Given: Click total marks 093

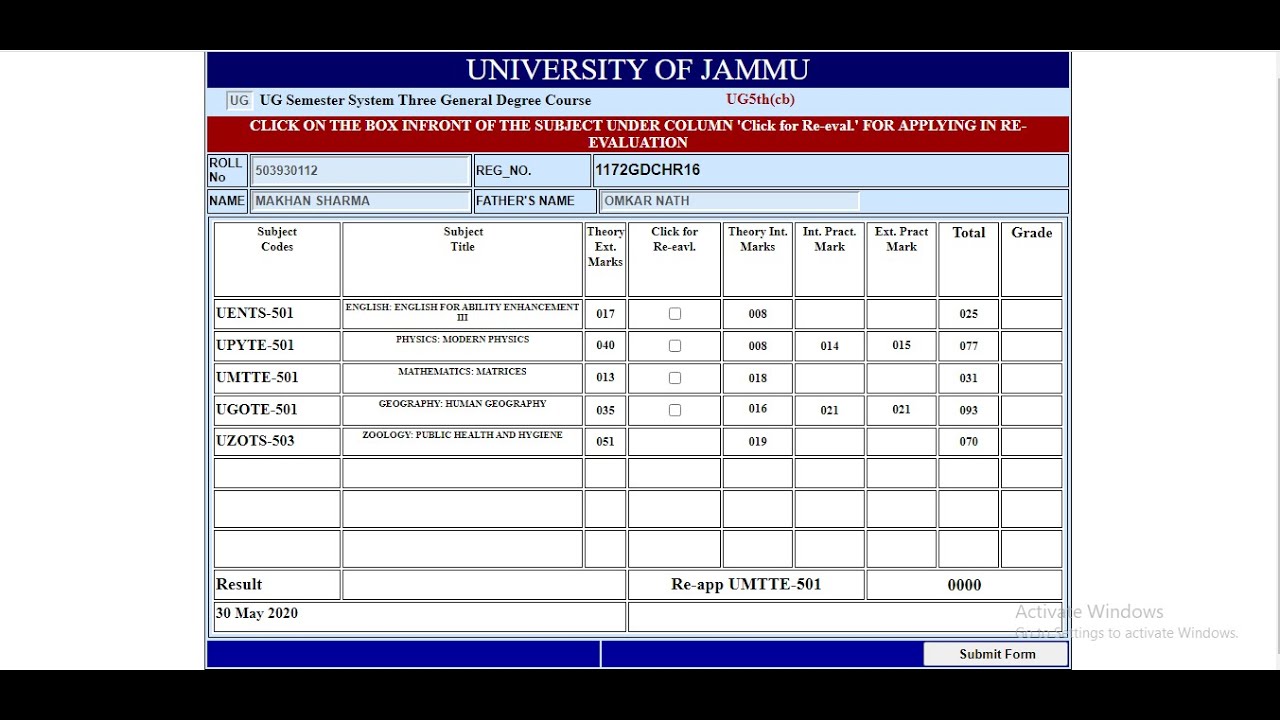Looking at the screenshot, I should pyautogui.click(x=968, y=410).
